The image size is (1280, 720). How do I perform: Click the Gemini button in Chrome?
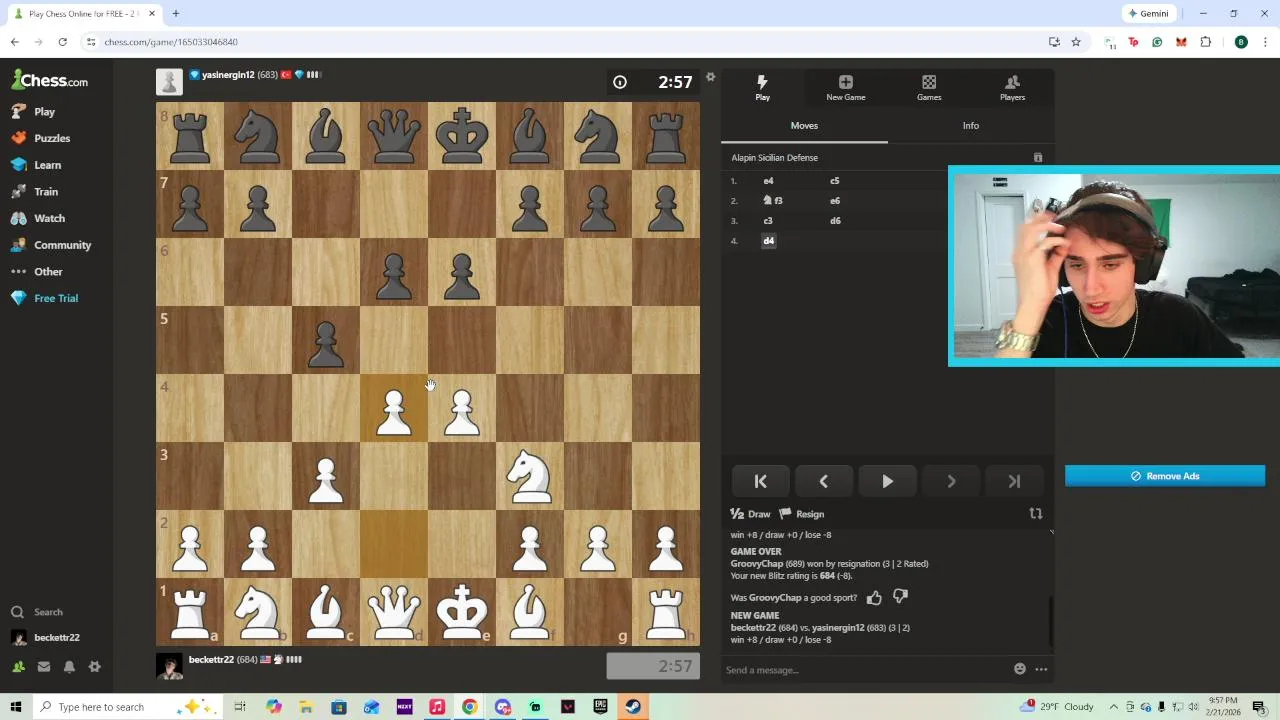click(x=1147, y=14)
